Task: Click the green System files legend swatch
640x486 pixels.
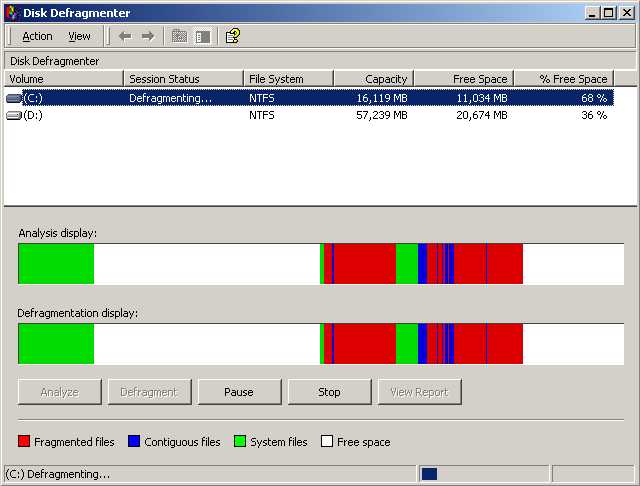Action: point(240,441)
